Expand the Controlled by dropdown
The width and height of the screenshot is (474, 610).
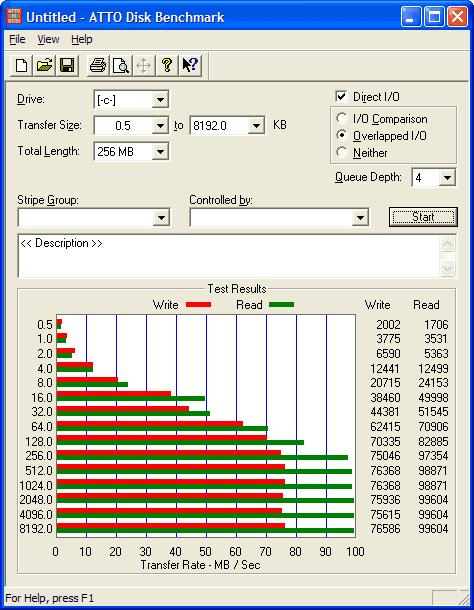pos(360,217)
